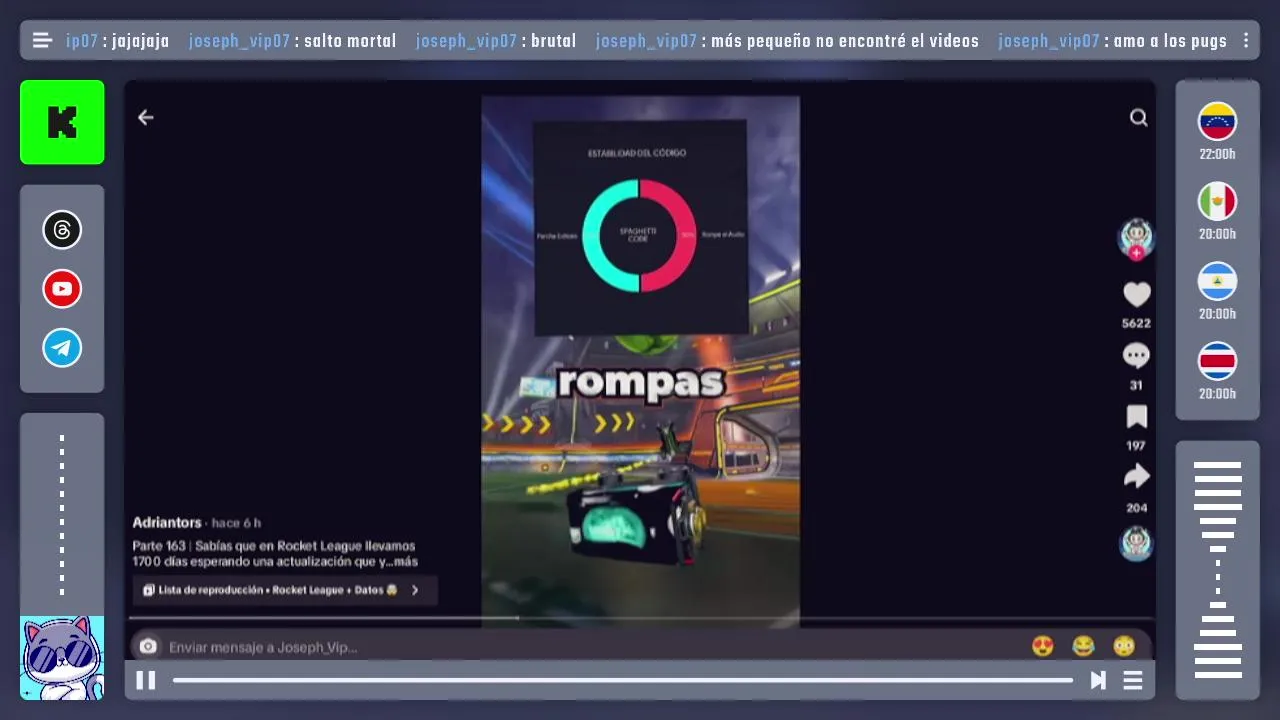The height and width of the screenshot is (720, 1280).
Task: Click the 'brutal' chat message
Action: (553, 41)
